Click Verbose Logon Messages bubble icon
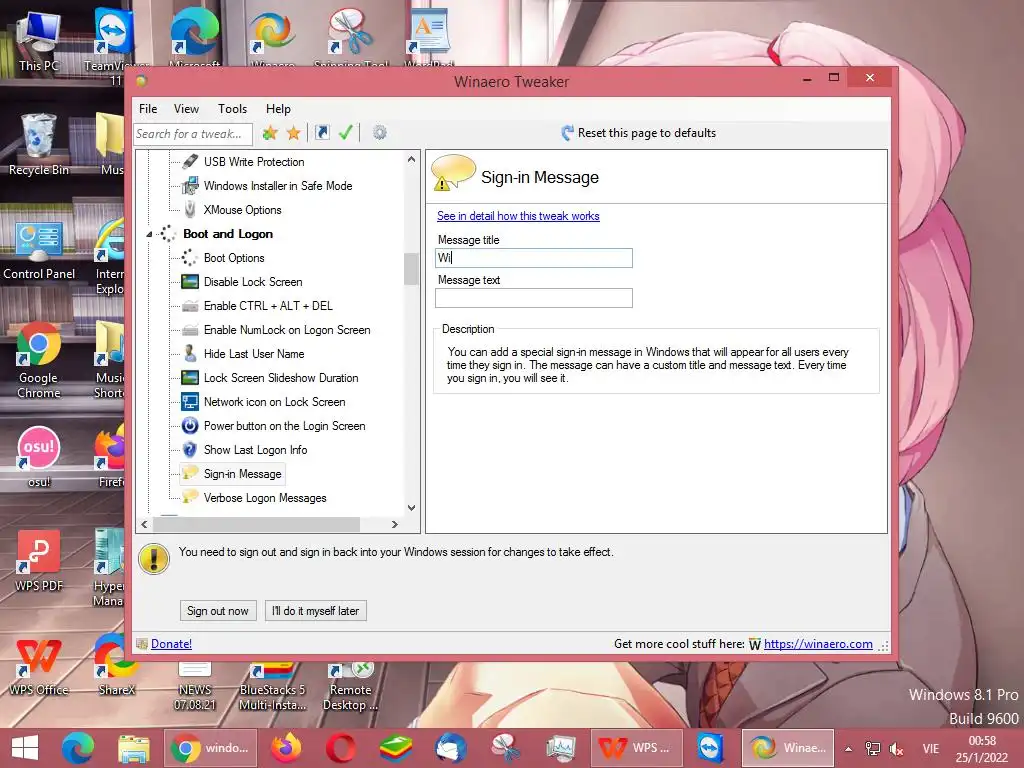This screenshot has height=768, width=1024. 190,497
